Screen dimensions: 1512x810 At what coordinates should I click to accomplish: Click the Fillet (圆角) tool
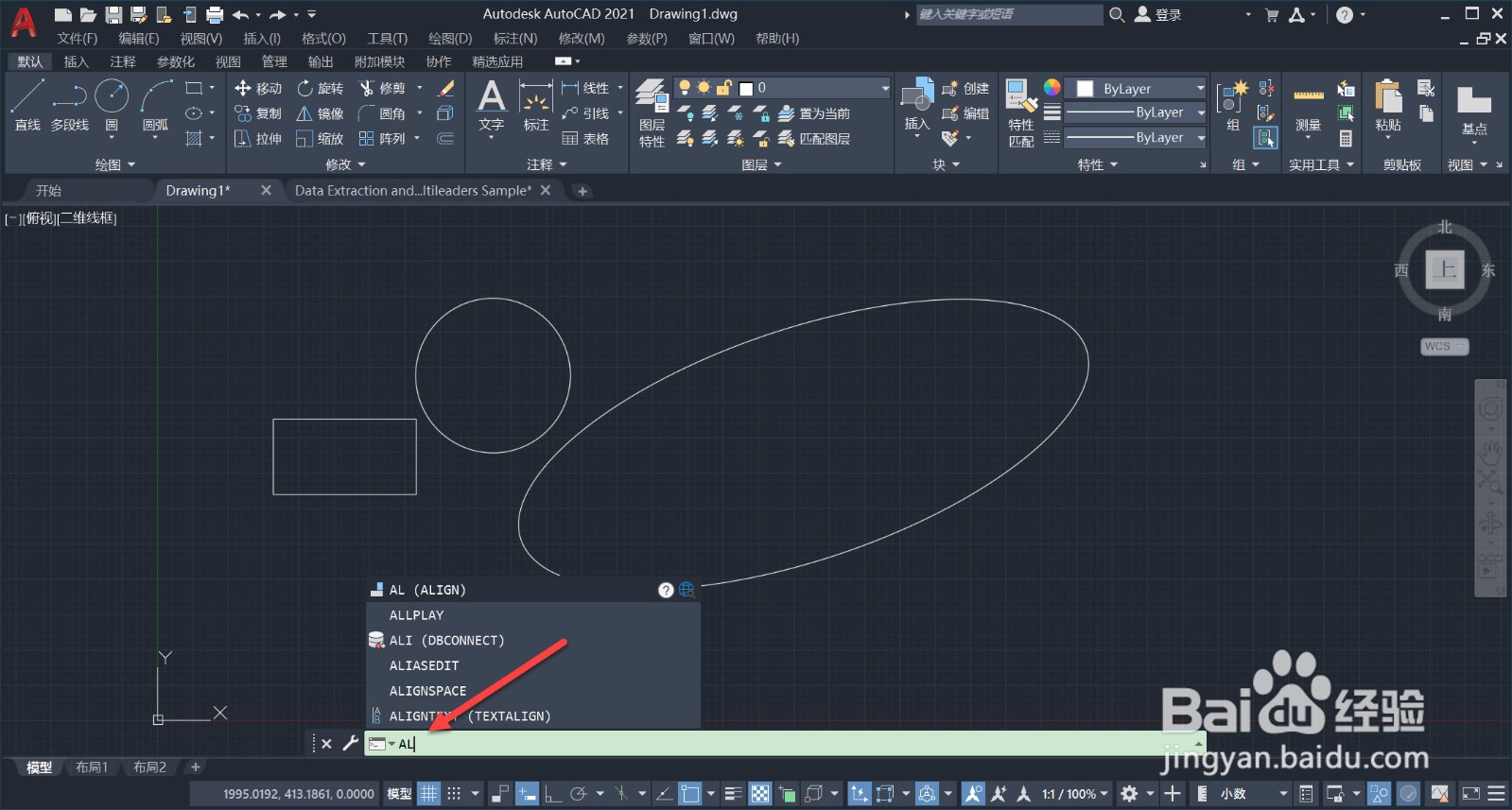pos(382,113)
